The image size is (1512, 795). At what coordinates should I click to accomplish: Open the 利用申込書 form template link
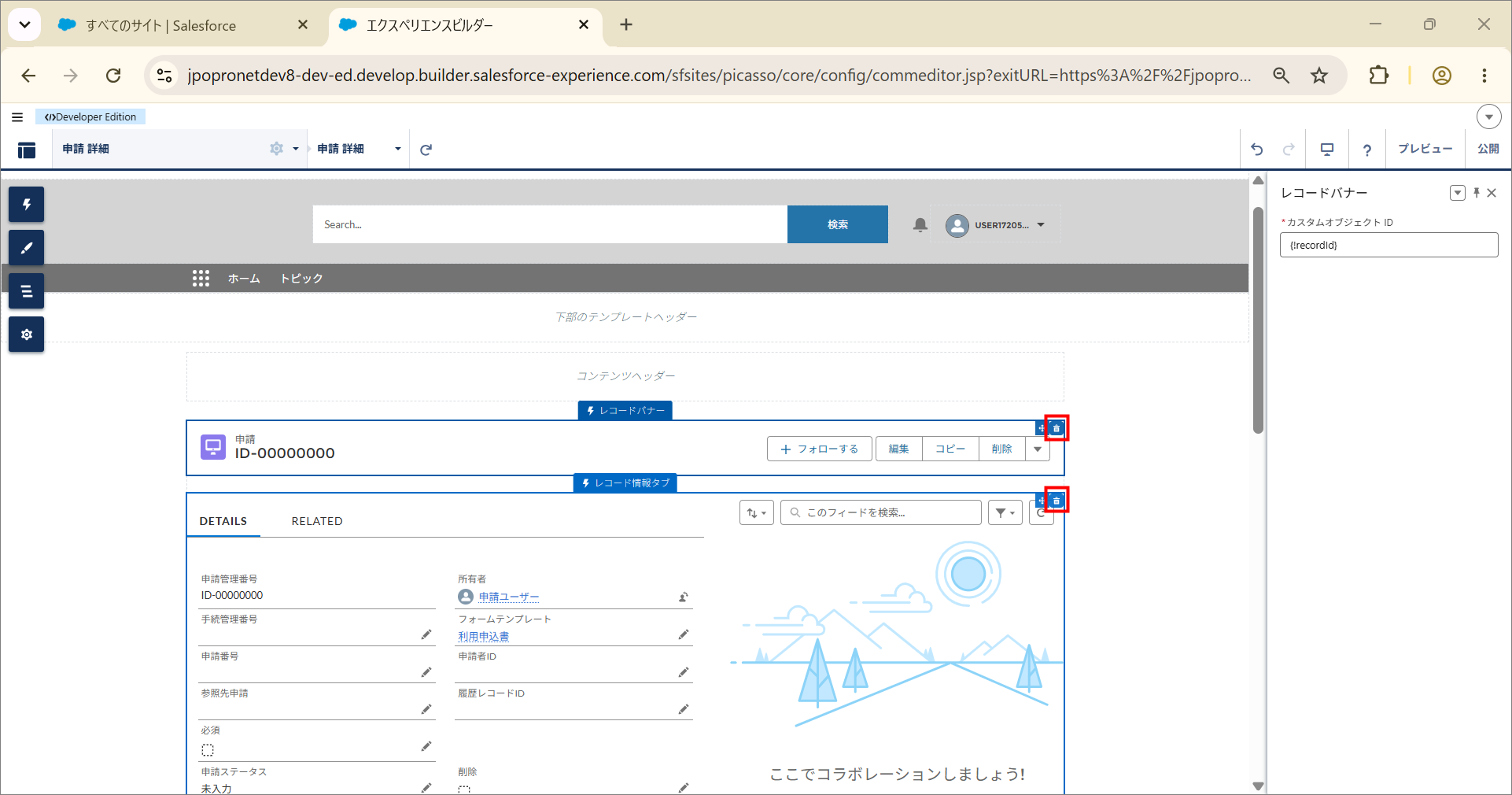click(x=484, y=636)
